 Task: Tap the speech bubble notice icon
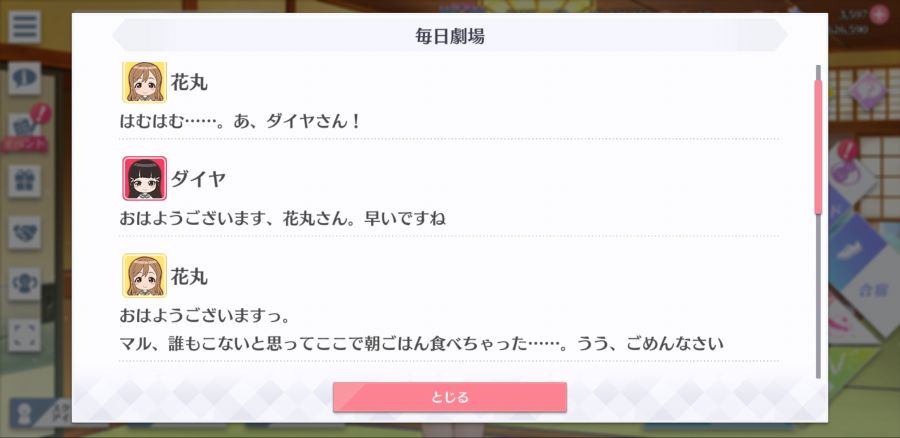pyautogui.click(x=24, y=78)
